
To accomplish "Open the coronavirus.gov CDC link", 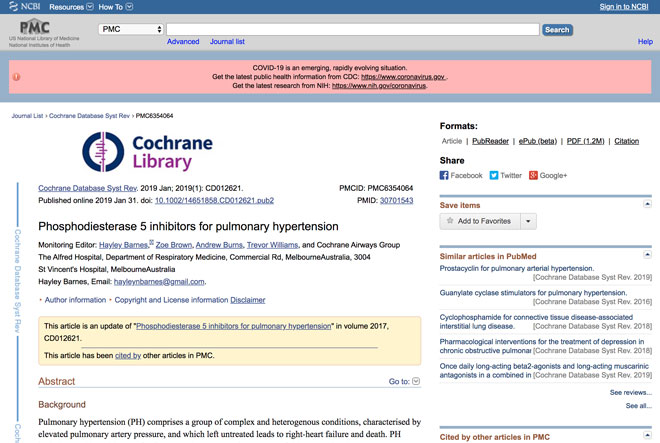I will 403,77.
